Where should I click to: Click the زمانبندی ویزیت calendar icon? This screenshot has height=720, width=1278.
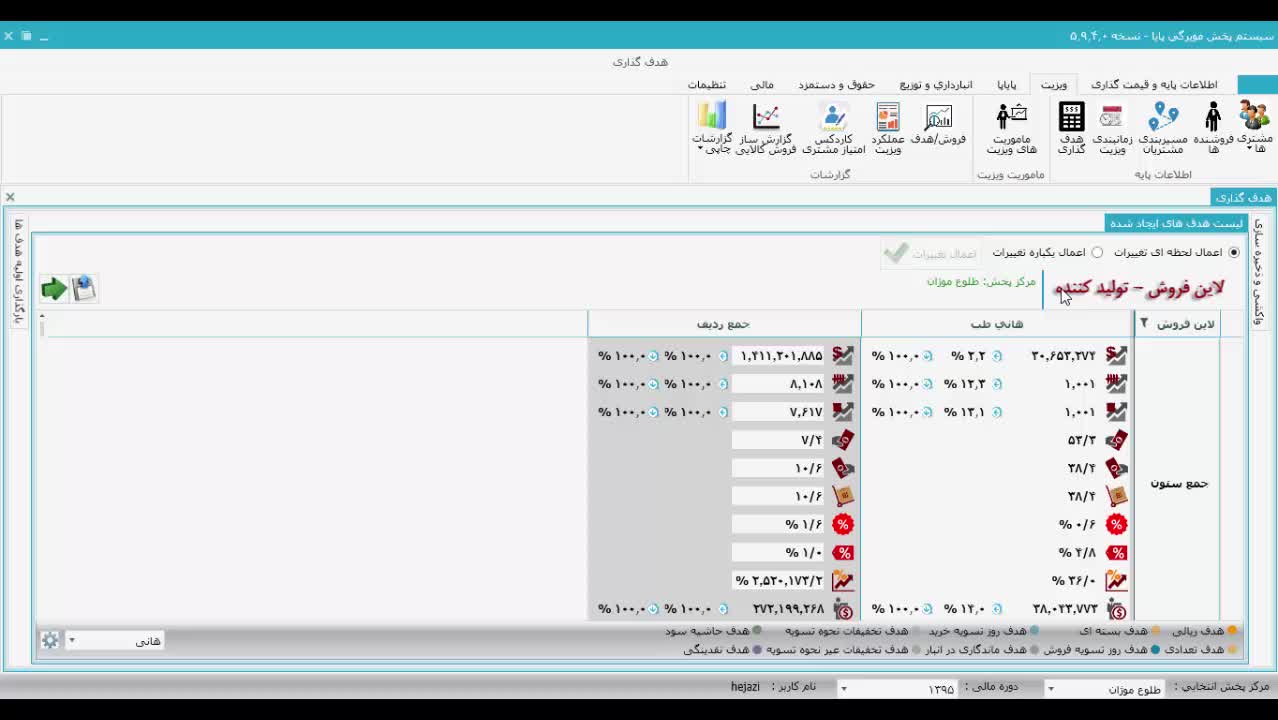tap(1111, 119)
